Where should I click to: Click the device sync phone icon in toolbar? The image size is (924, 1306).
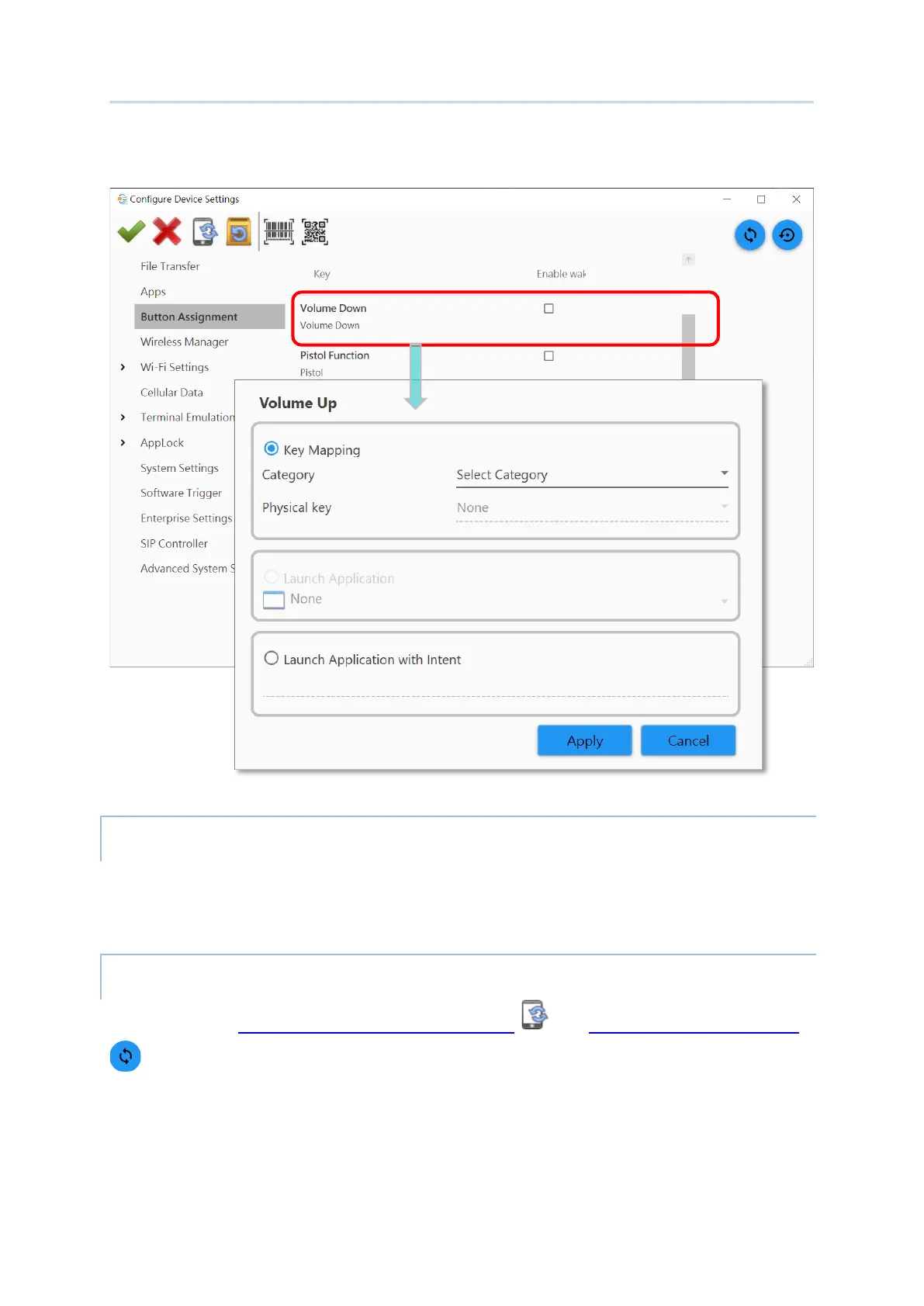tap(206, 231)
